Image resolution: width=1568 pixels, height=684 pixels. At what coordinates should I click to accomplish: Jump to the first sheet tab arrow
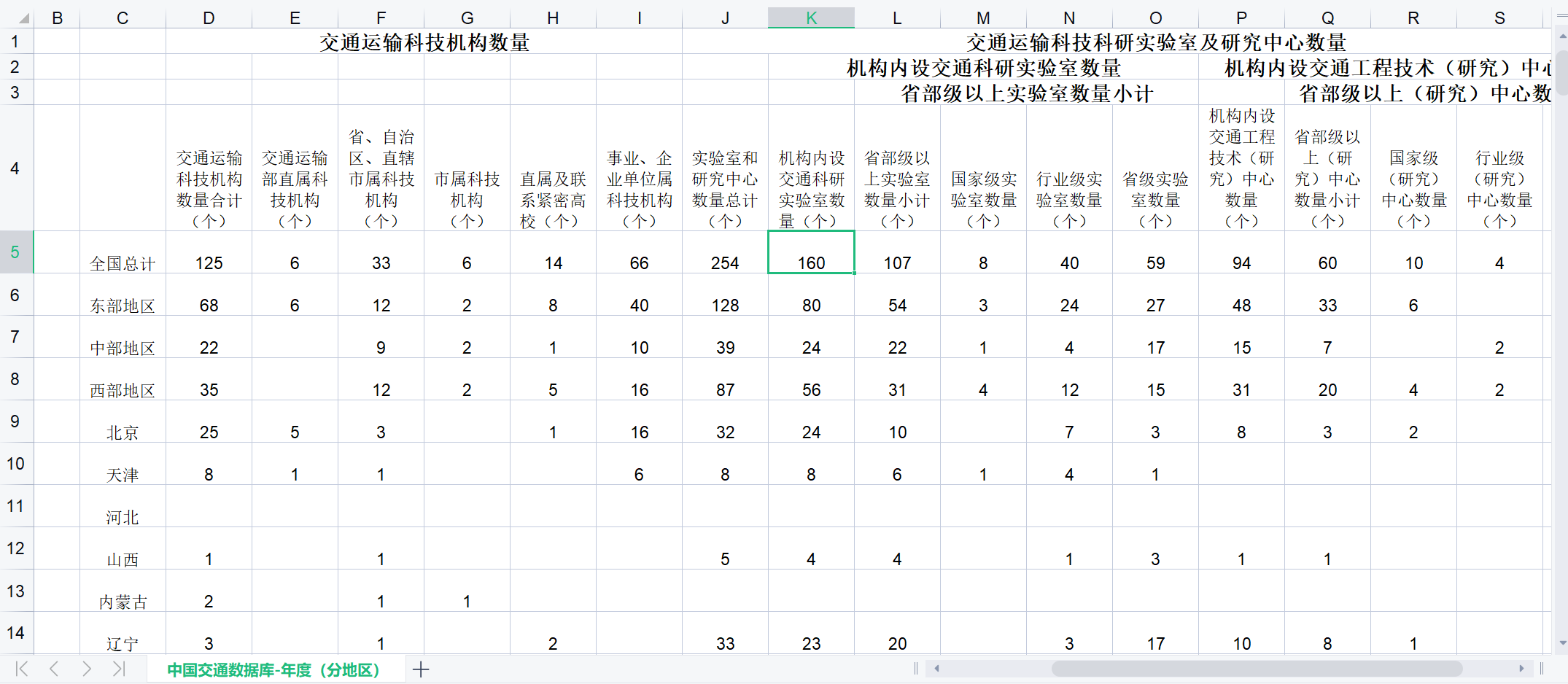click(x=22, y=669)
